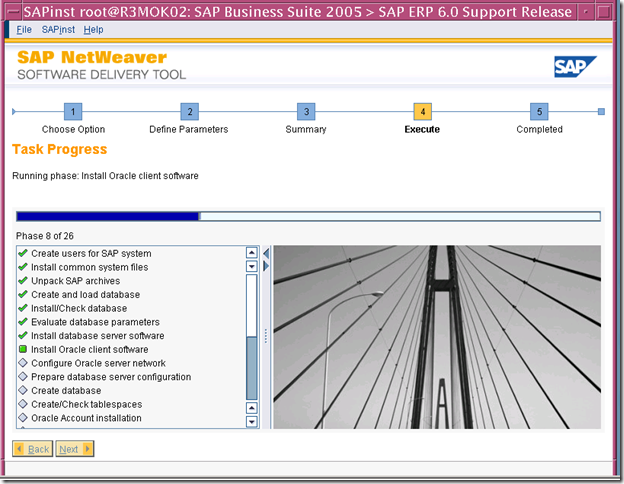Click step 2 Define Parameters marker
Screen dimensions: 624x484
pos(189,111)
